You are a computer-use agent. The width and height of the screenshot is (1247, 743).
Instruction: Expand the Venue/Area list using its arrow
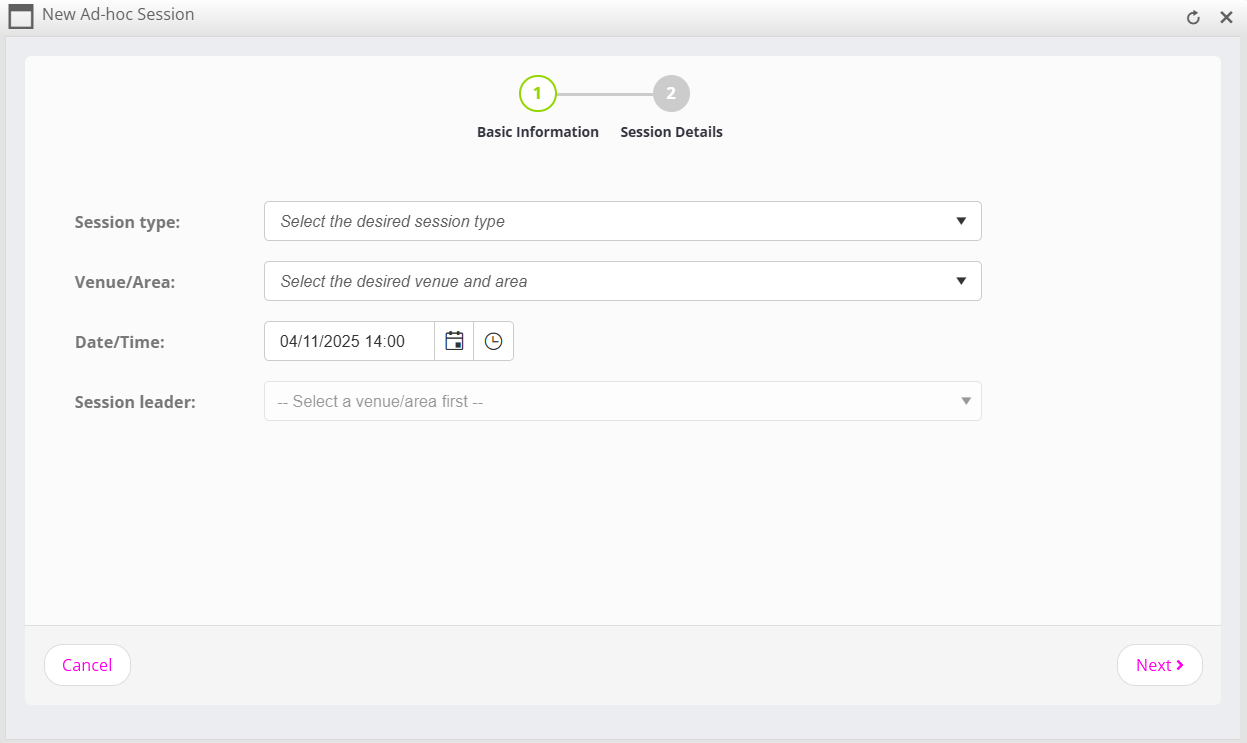pyautogui.click(x=961, y=281)
